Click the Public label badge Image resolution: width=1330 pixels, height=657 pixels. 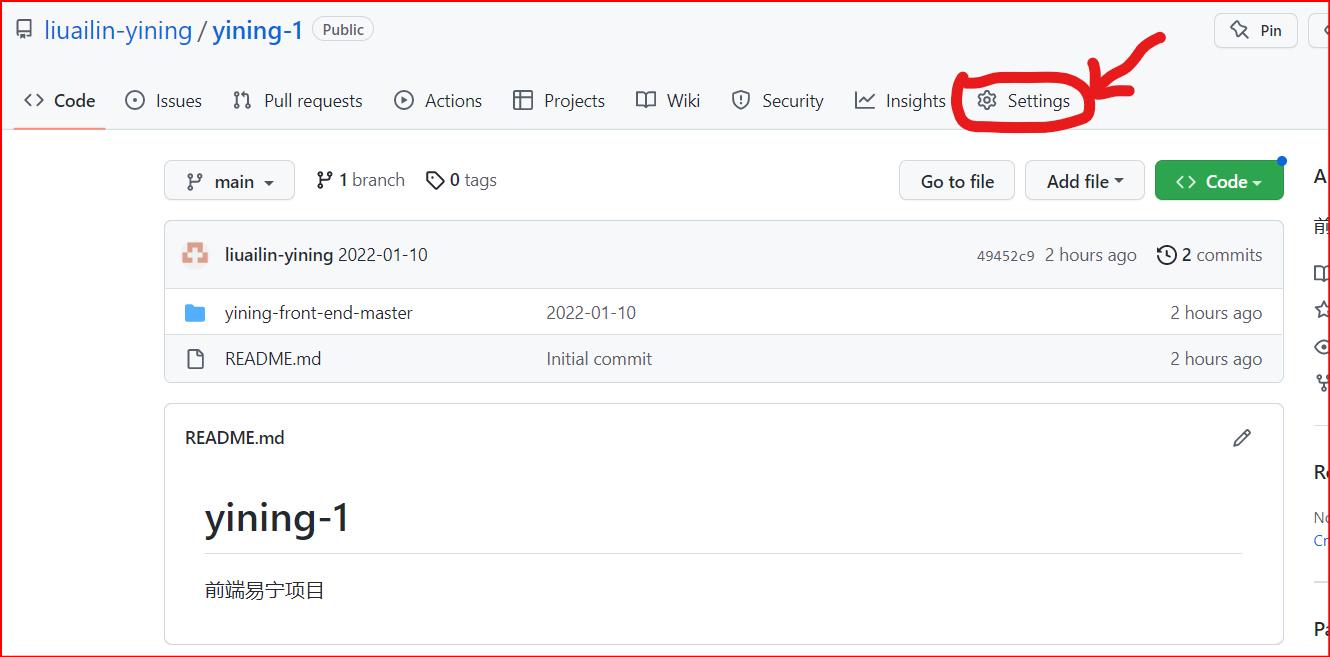343,29
